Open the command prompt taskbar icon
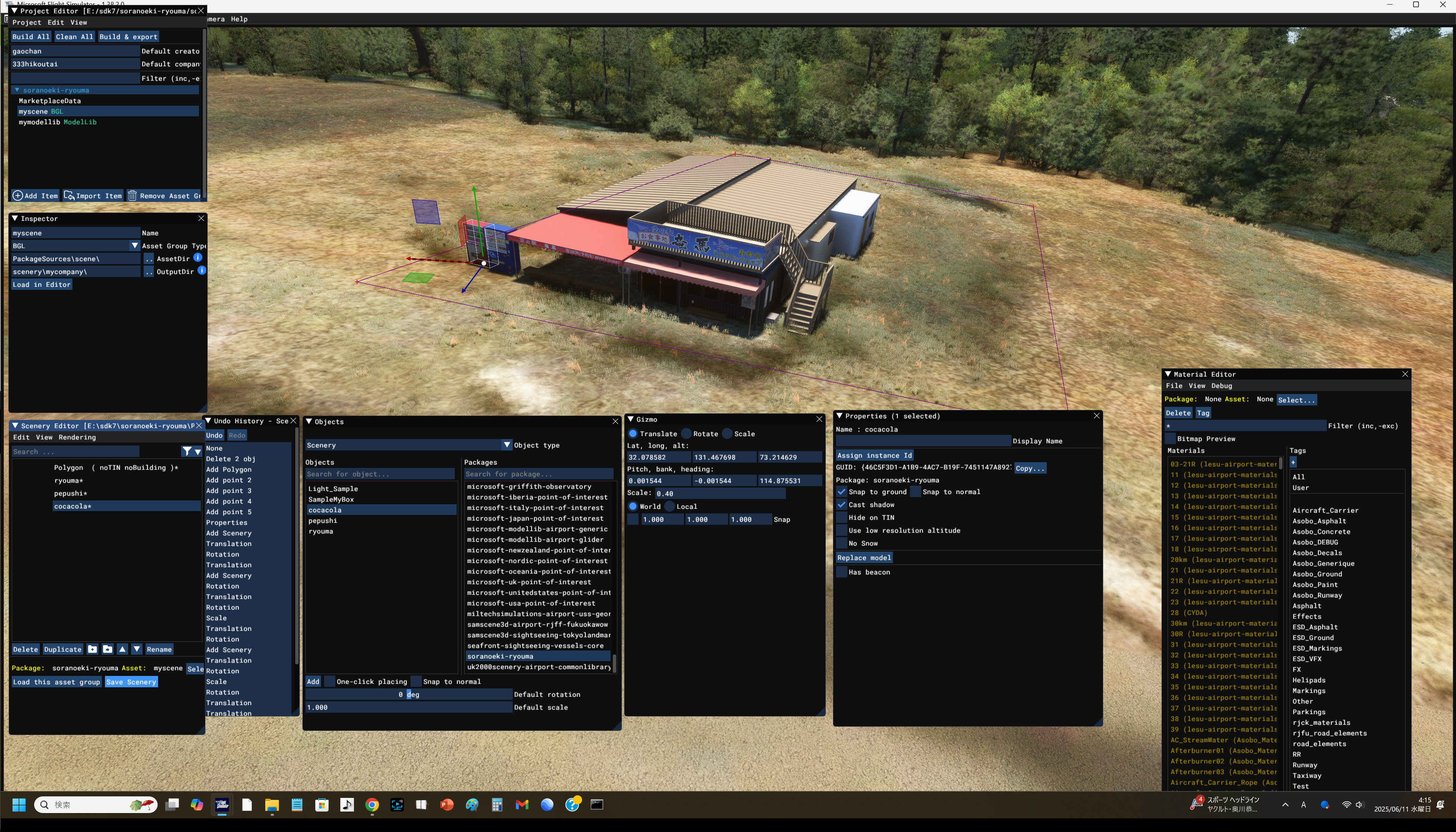This screenshot has height=832, width=1456. click(x=597, y=805)
